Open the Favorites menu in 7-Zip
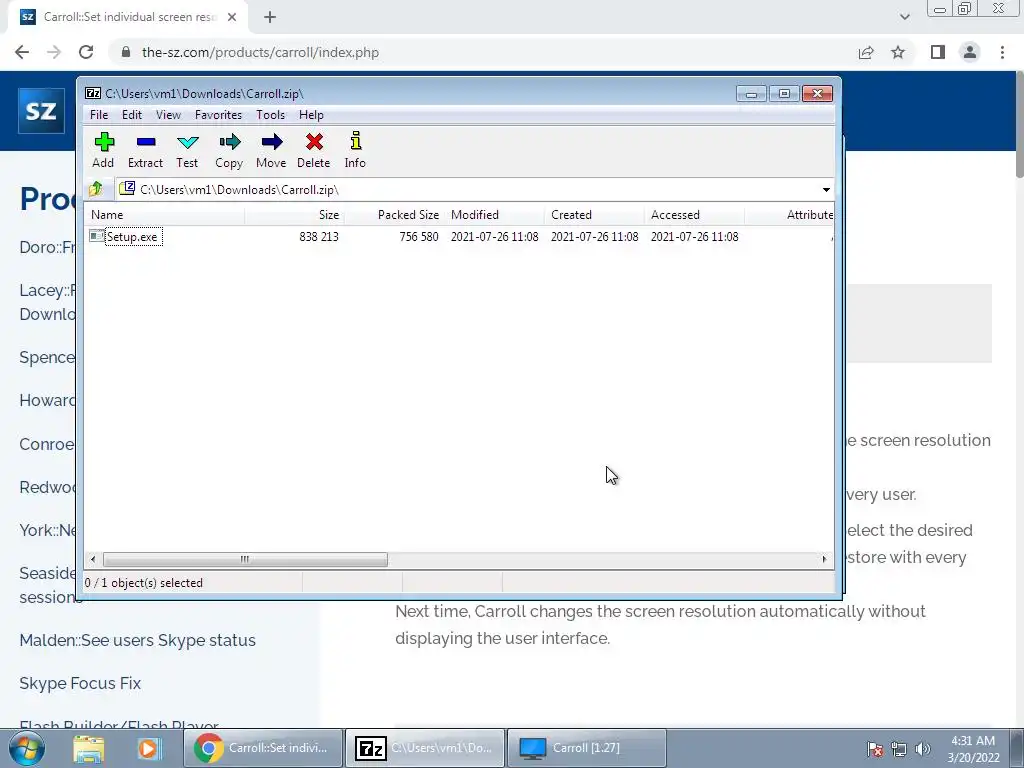This screenshot has height=768, width=1024. click(219, 115)
